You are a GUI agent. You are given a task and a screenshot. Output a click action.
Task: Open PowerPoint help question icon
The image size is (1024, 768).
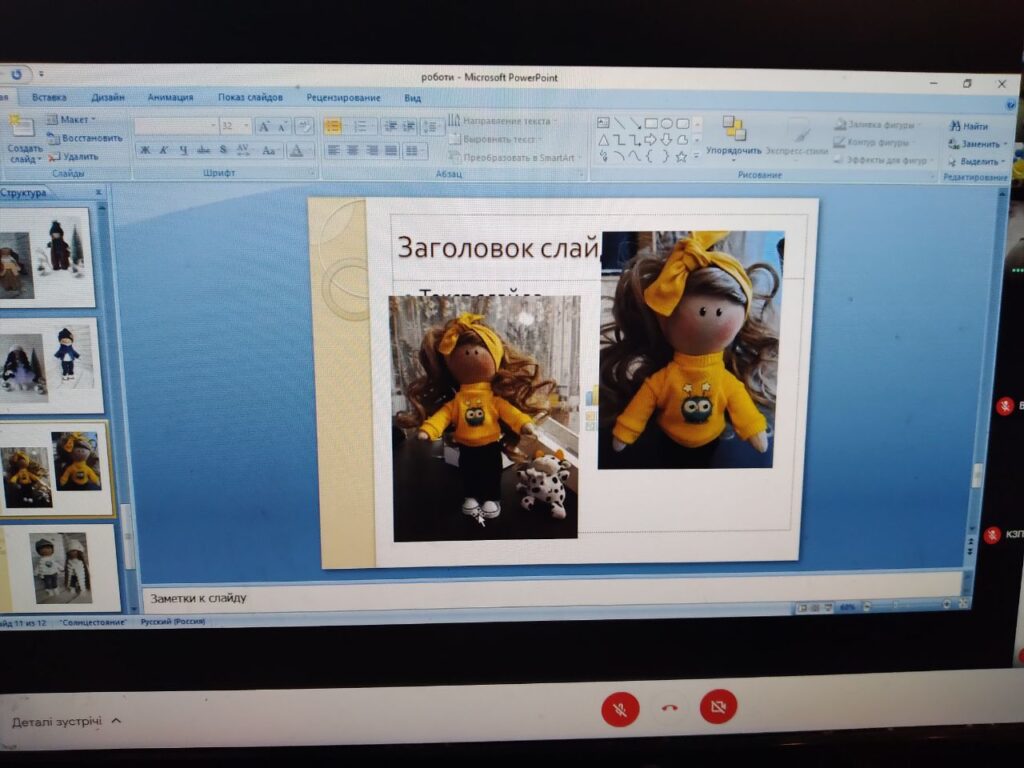click(1010, 104)
